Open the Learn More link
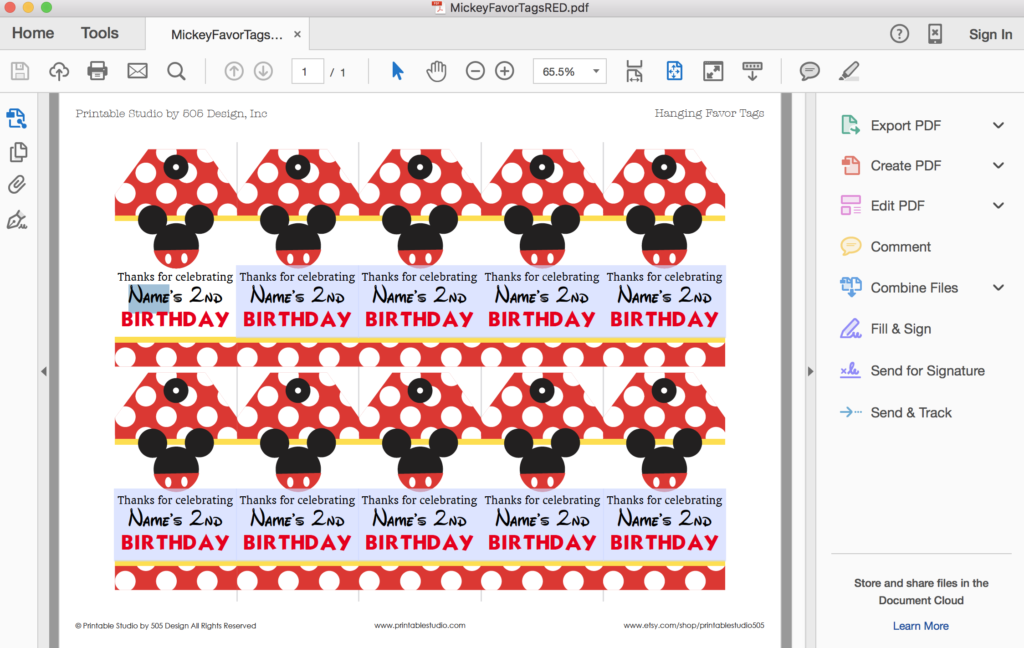This screenshot has width=1024, height=648. click(919, 625)
